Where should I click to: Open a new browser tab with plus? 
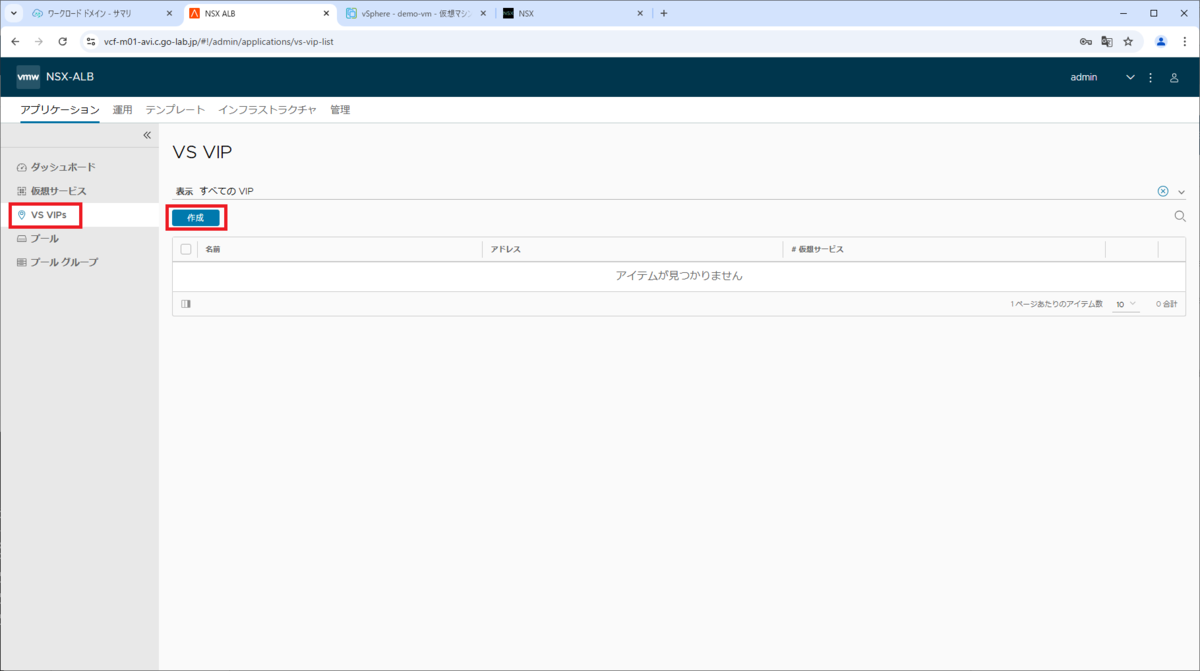click(664, 14)
